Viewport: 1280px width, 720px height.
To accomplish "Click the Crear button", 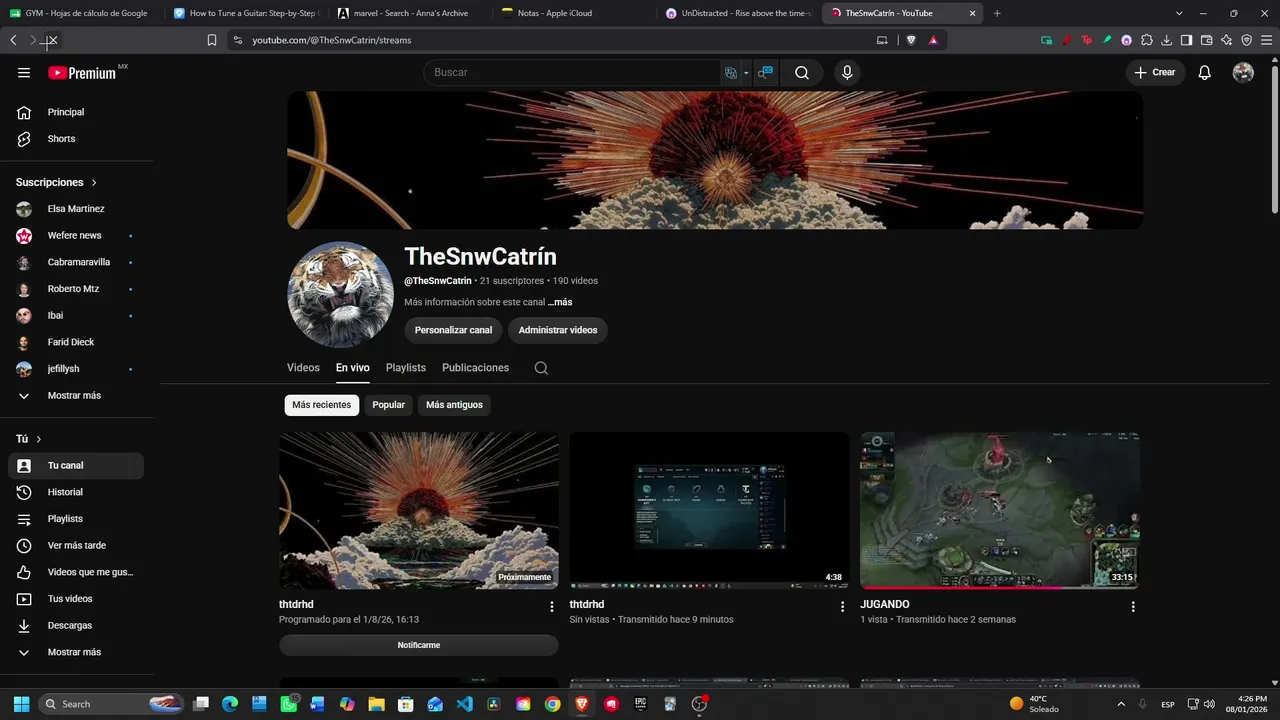I will pyautogui.click(x=1155, y=72).
